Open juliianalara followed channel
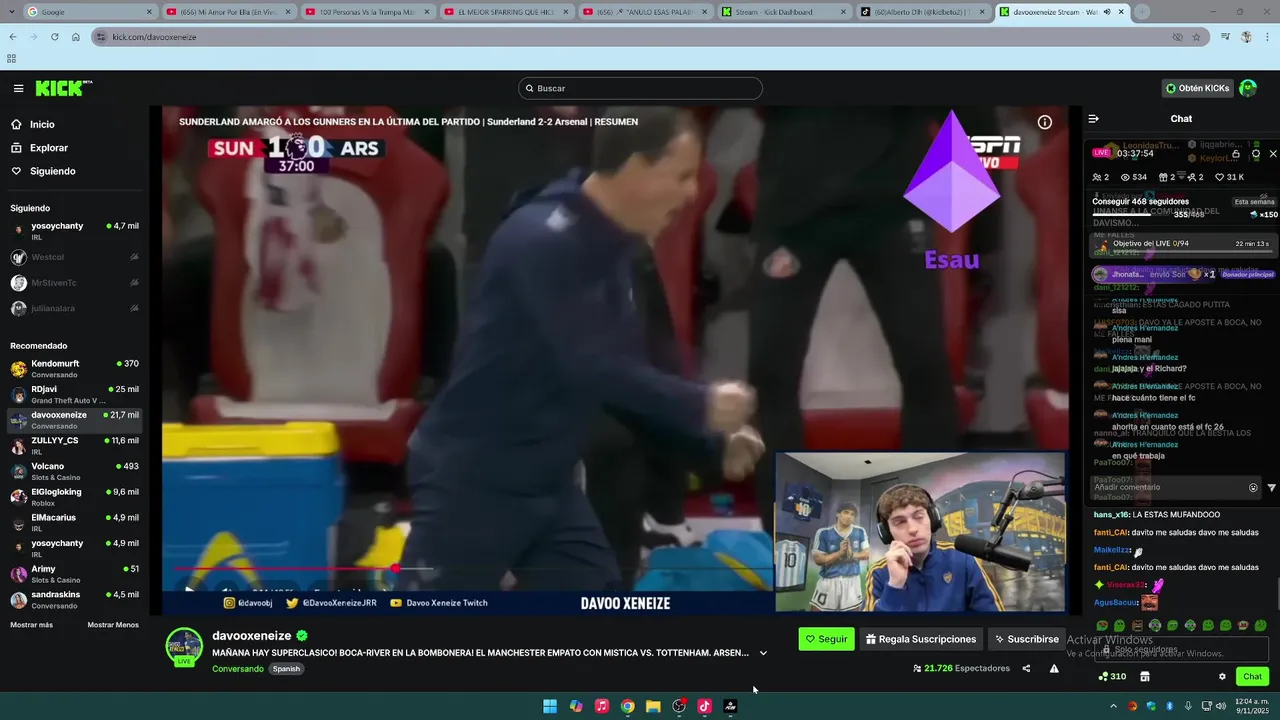The width and height of the screenshot is (1280, 720). coord(75,308)
